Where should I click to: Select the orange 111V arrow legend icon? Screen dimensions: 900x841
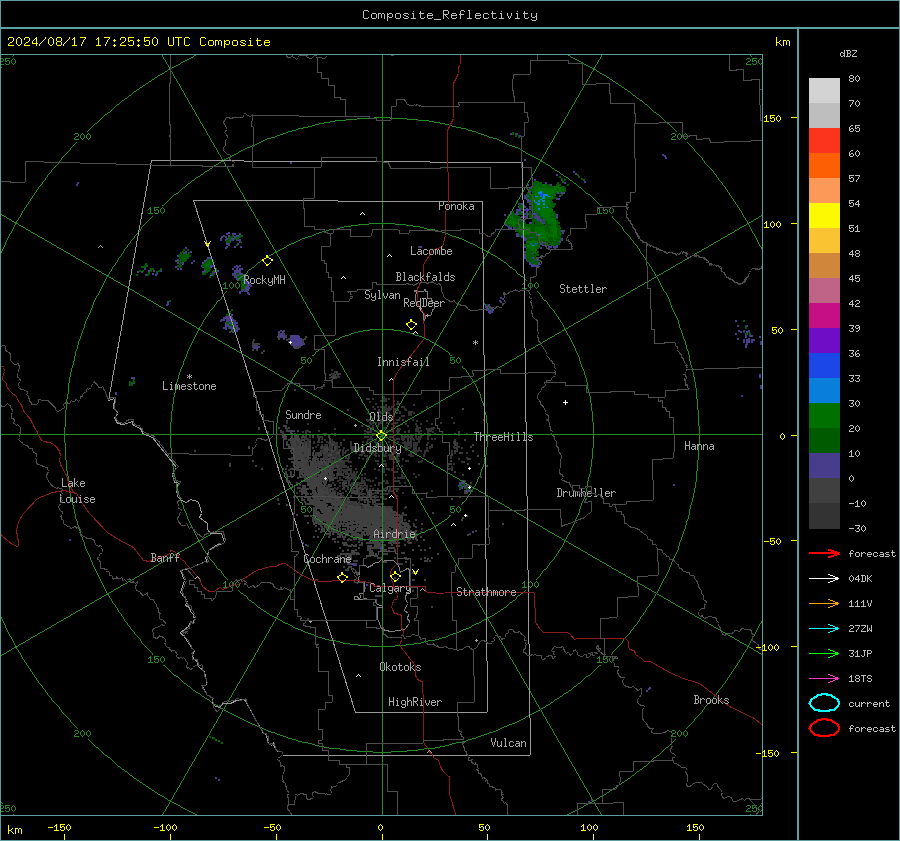pos(824,603)
